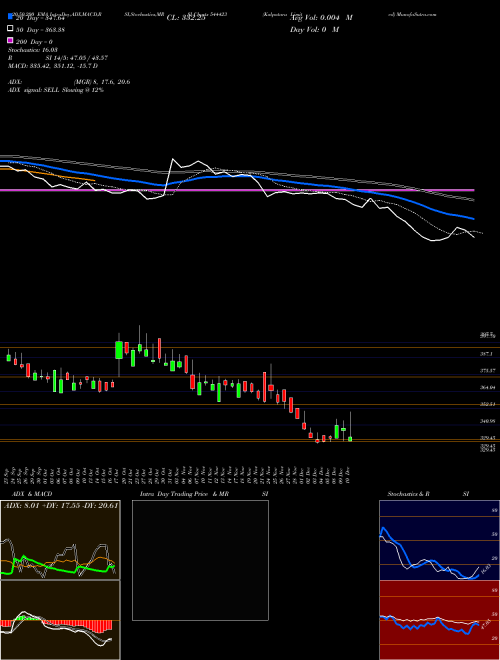
Task: Click the 'Intra Day Trading Price' panel title
Action: [174, 494]
